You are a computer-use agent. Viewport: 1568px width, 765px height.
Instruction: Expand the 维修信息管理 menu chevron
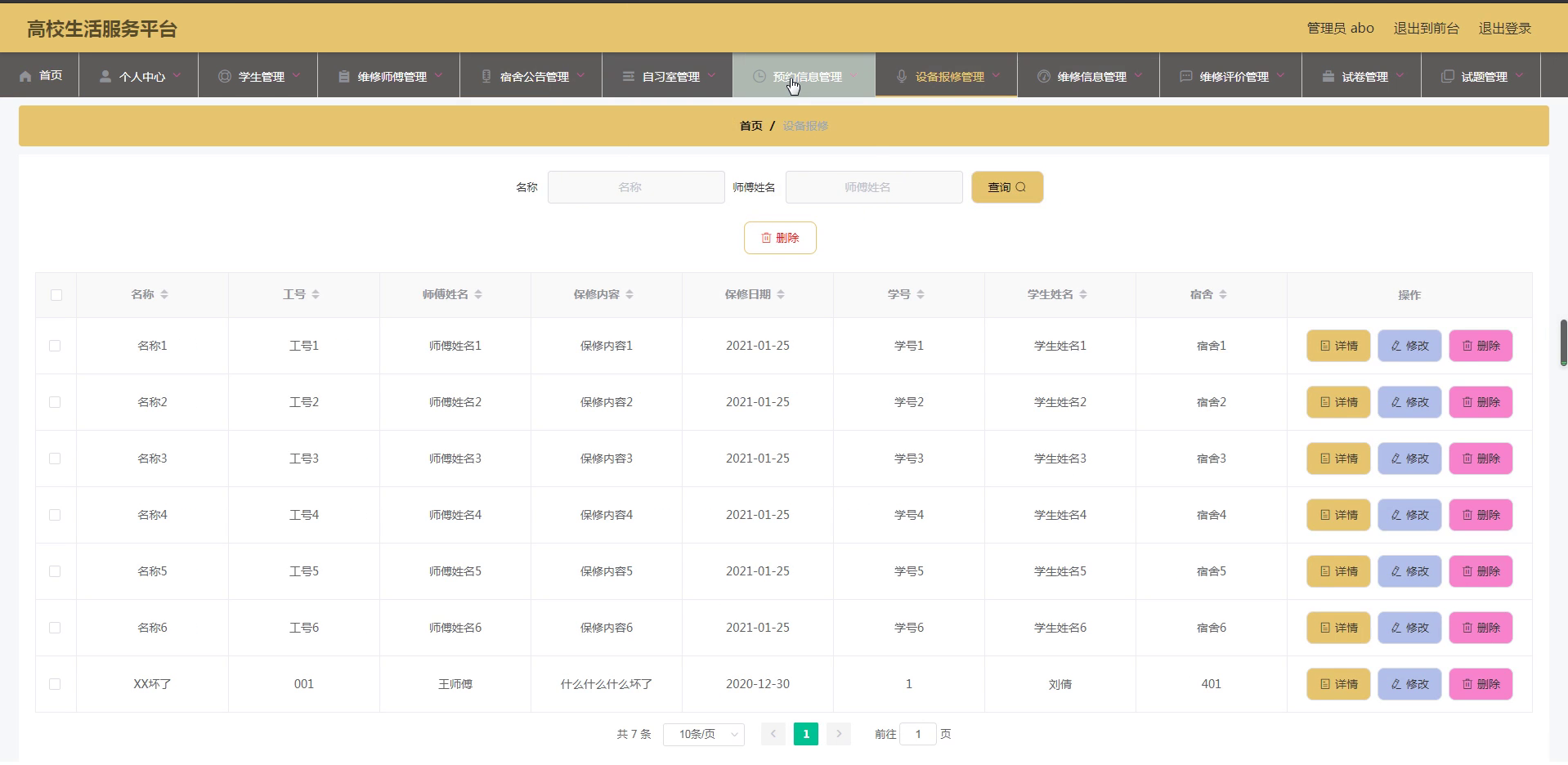click(1138, 75)
